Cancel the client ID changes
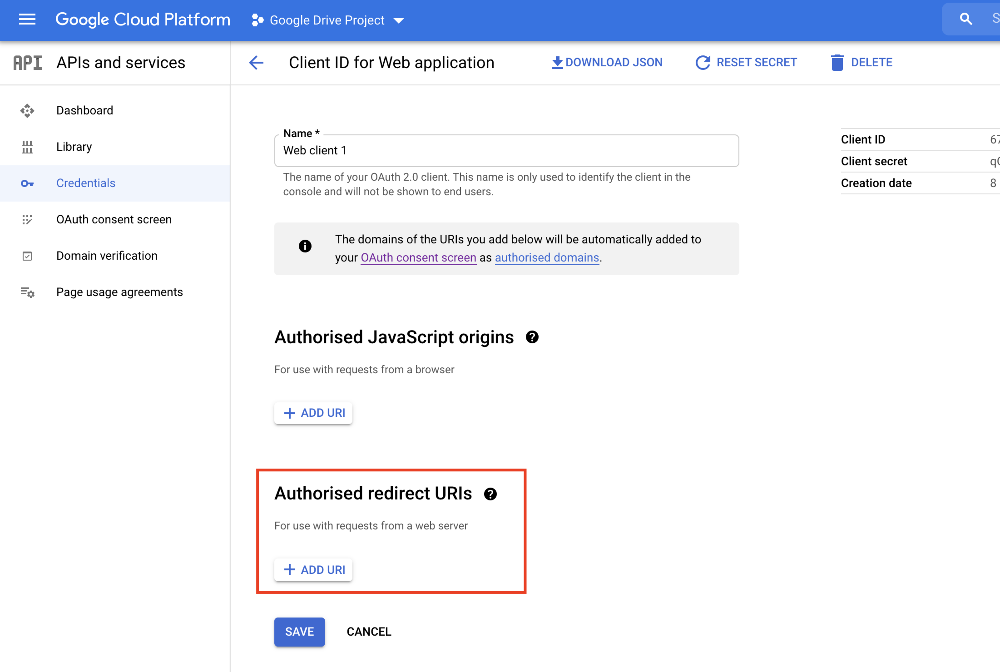The height and width of the screenshot is (672, 1000). pos(369,632)
